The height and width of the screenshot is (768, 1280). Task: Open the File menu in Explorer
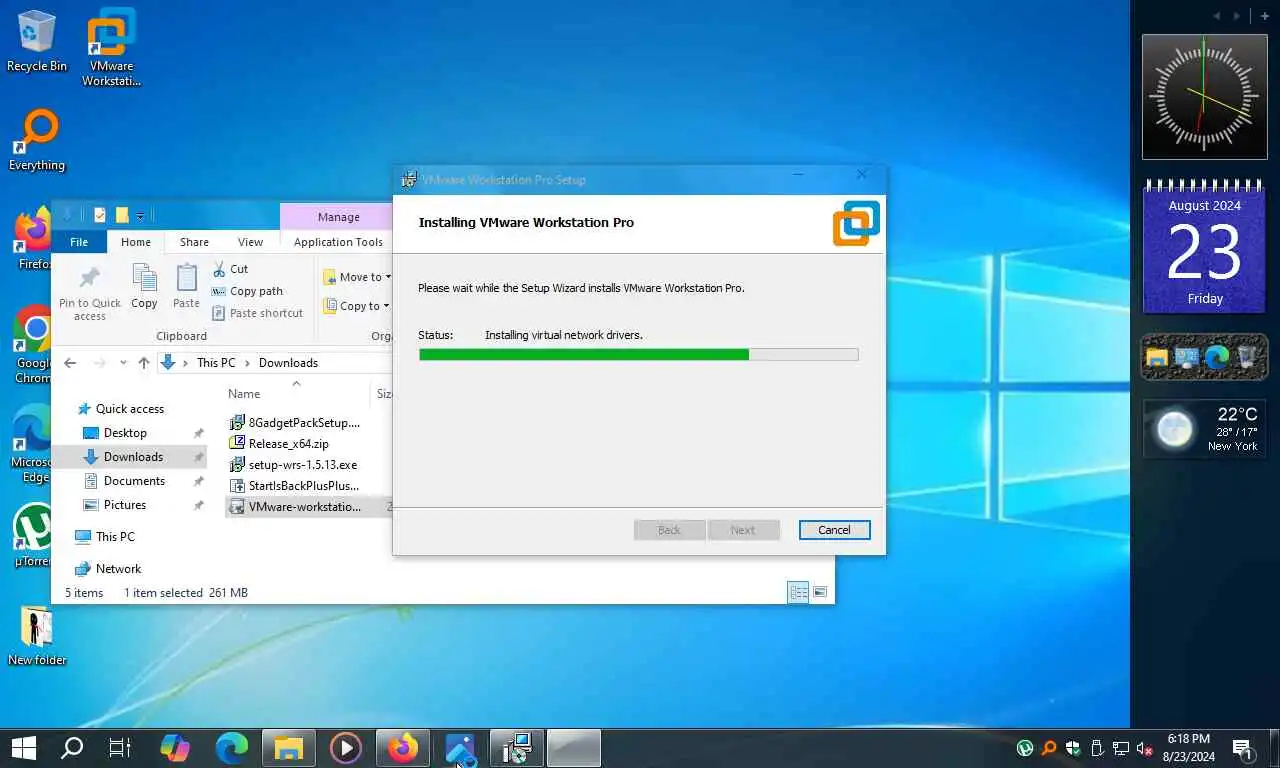point(79,242)
